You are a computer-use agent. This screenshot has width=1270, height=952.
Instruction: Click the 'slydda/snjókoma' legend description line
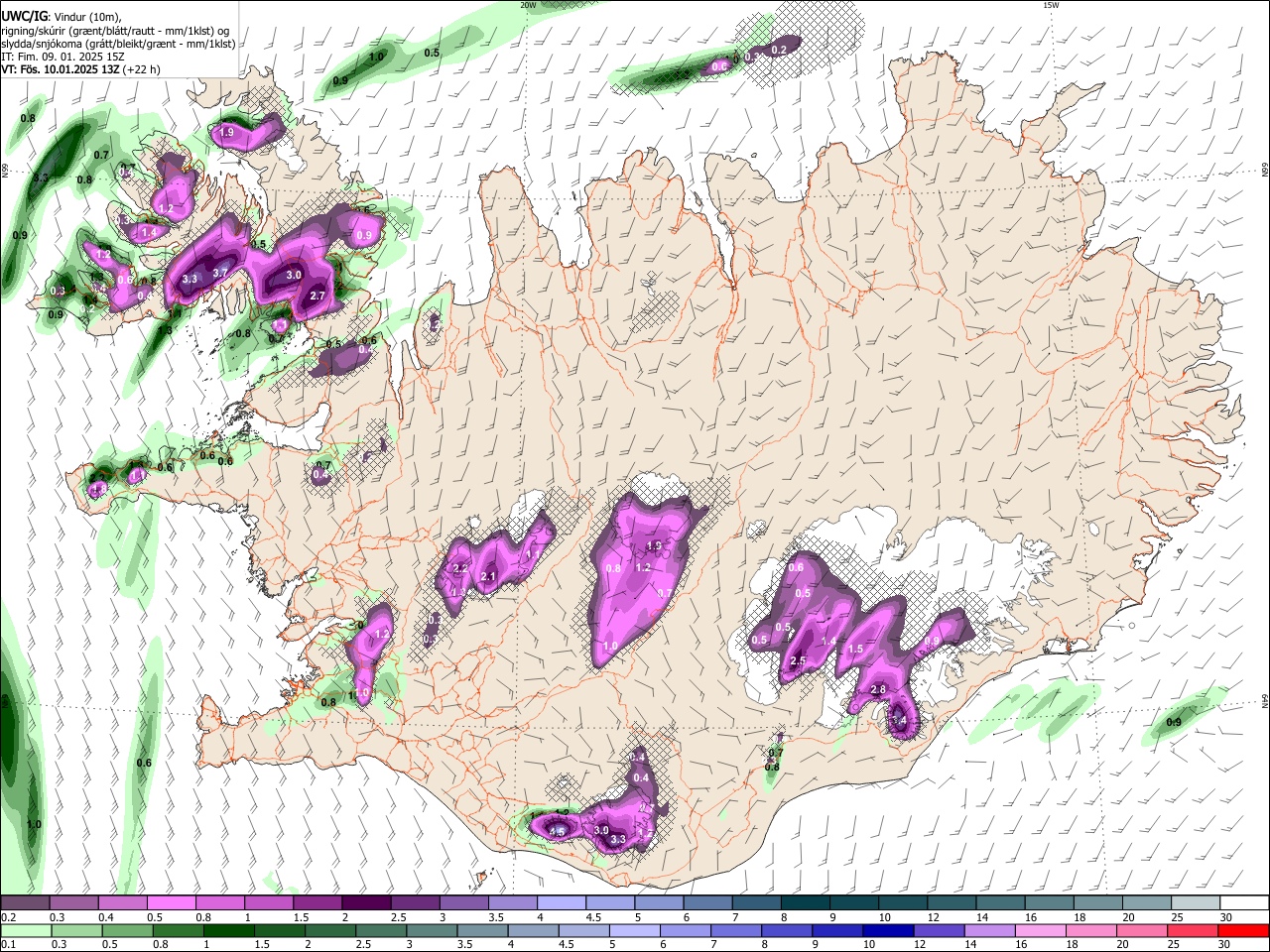click(118, 44)
